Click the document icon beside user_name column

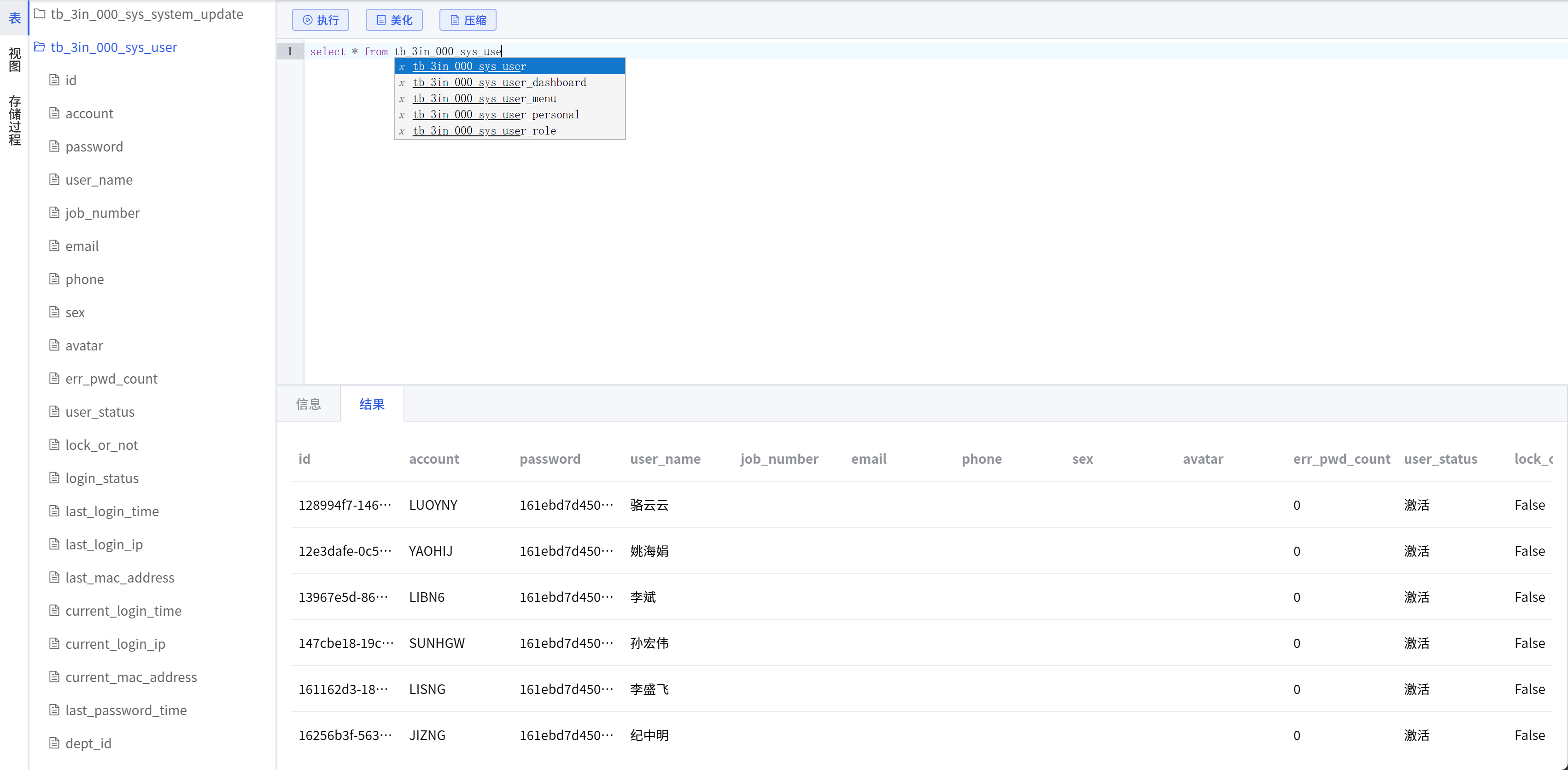(54, 180)
